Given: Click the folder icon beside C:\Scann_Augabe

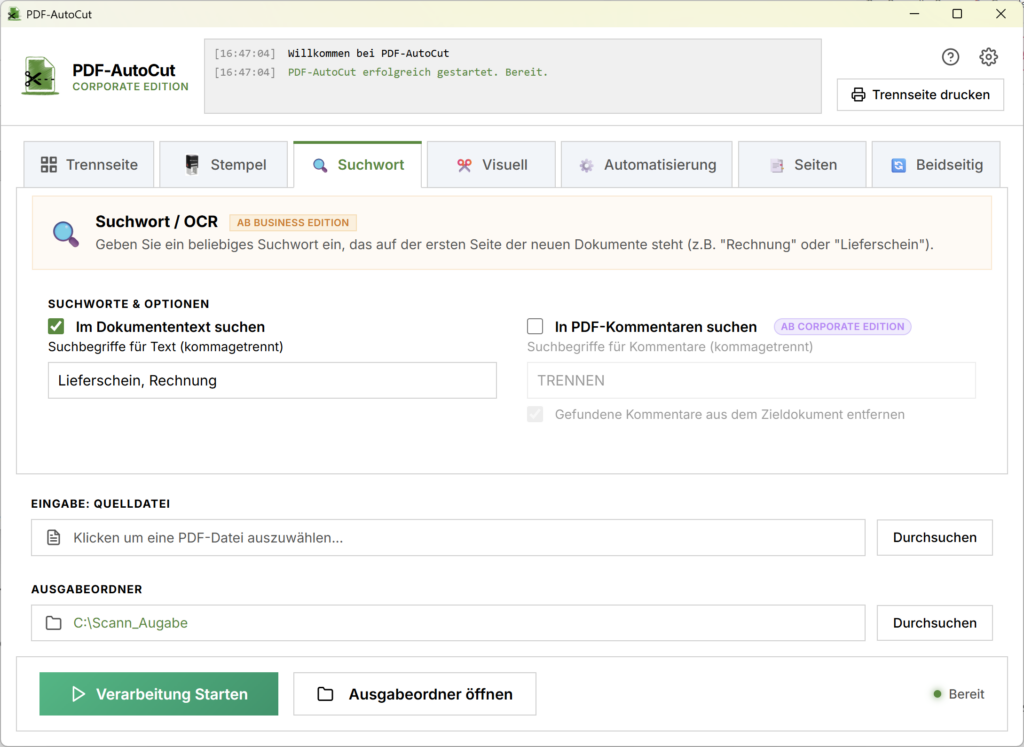Looking at the screenshot, I should pyautogui.click(x=54, y=623).
